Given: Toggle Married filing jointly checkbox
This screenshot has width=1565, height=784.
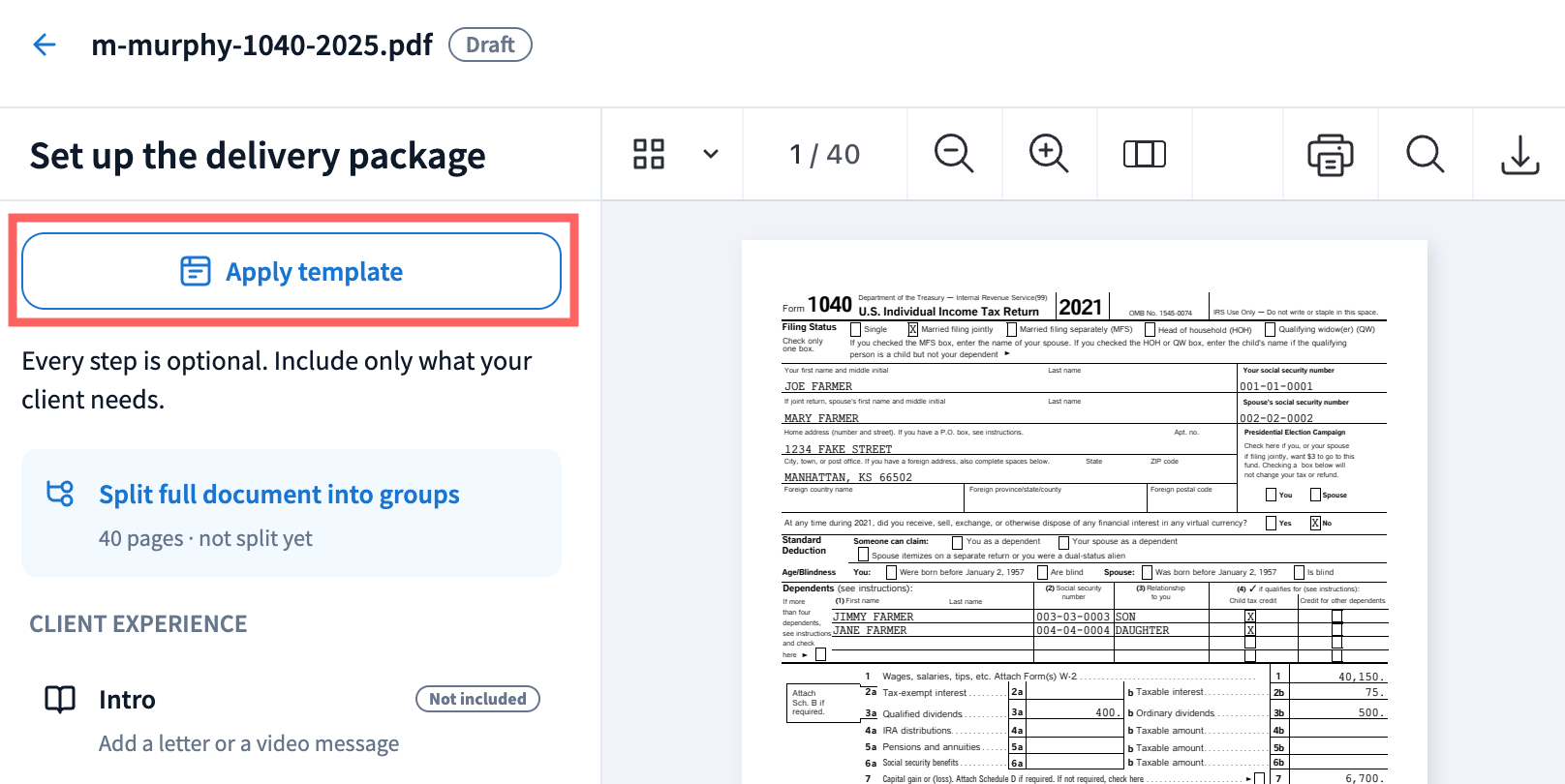Looking at the screenshot, I should pyautogui.click(x=912, y=330).
